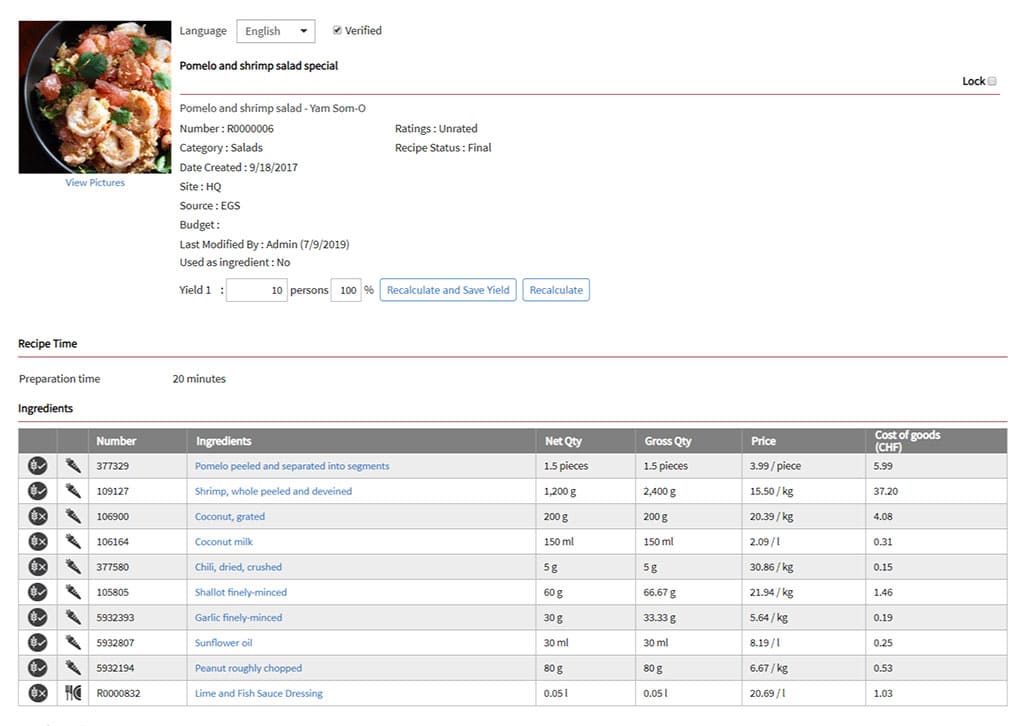1024x726 pixels.
Task: Open the Language dropdown set to English
Action: click(275, 31)
